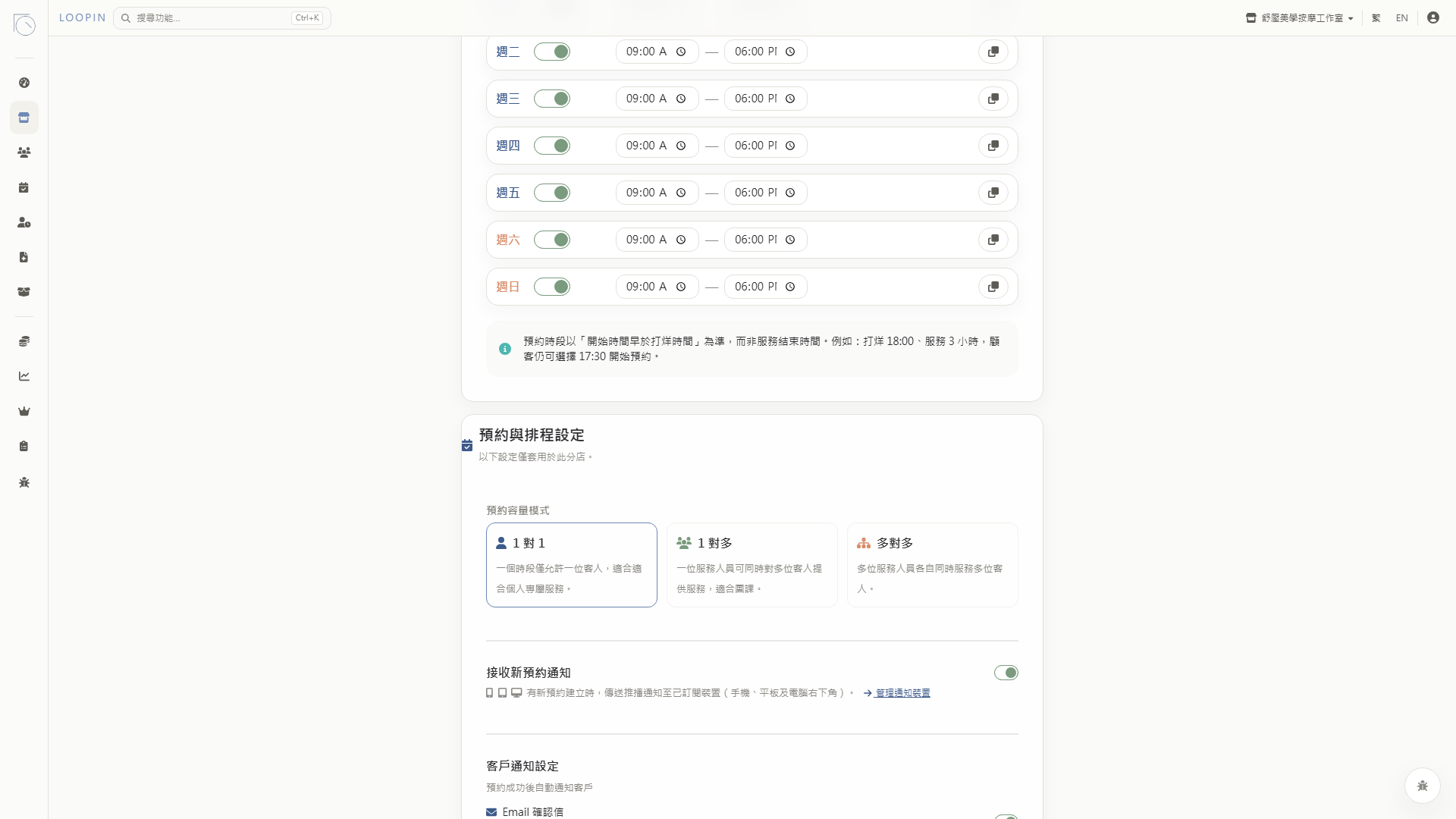Select the 多對多 capacity mode

pos(933,565)
